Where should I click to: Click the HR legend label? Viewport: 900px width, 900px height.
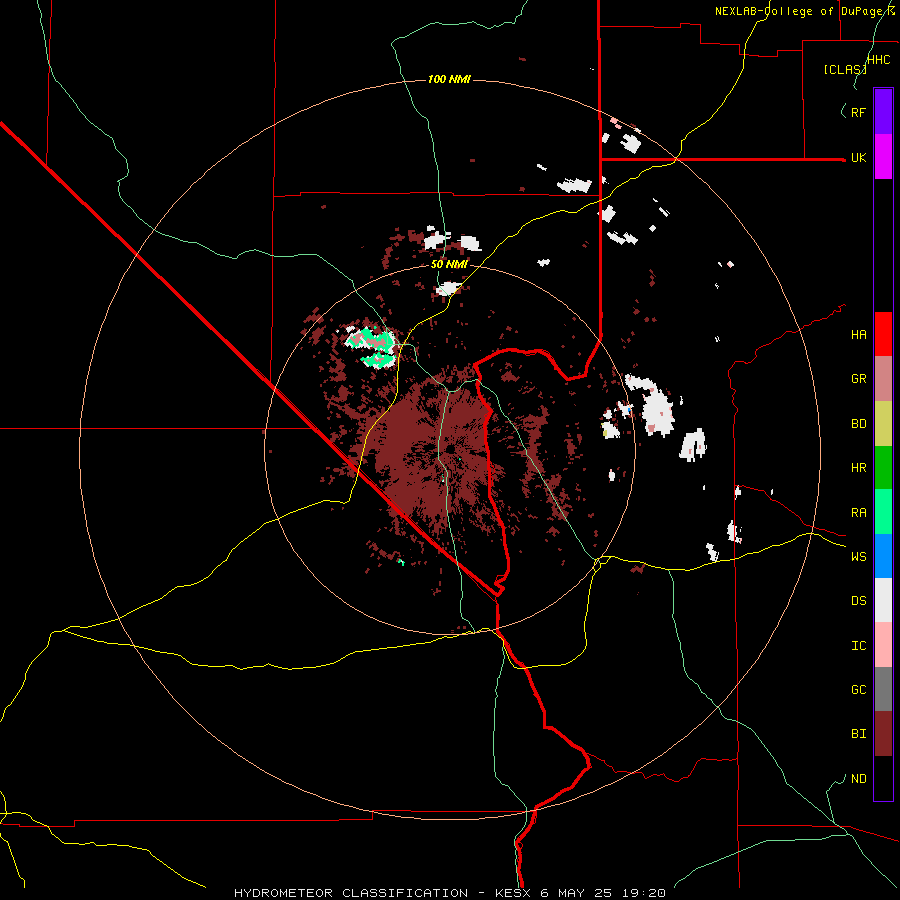click(858, 468)
